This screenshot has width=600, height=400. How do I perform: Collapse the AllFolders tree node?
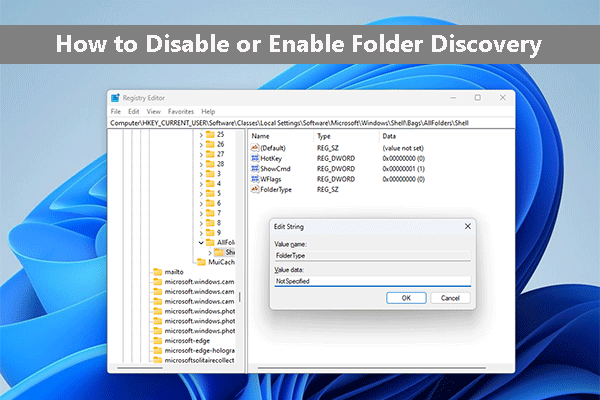tap(201, 243)
